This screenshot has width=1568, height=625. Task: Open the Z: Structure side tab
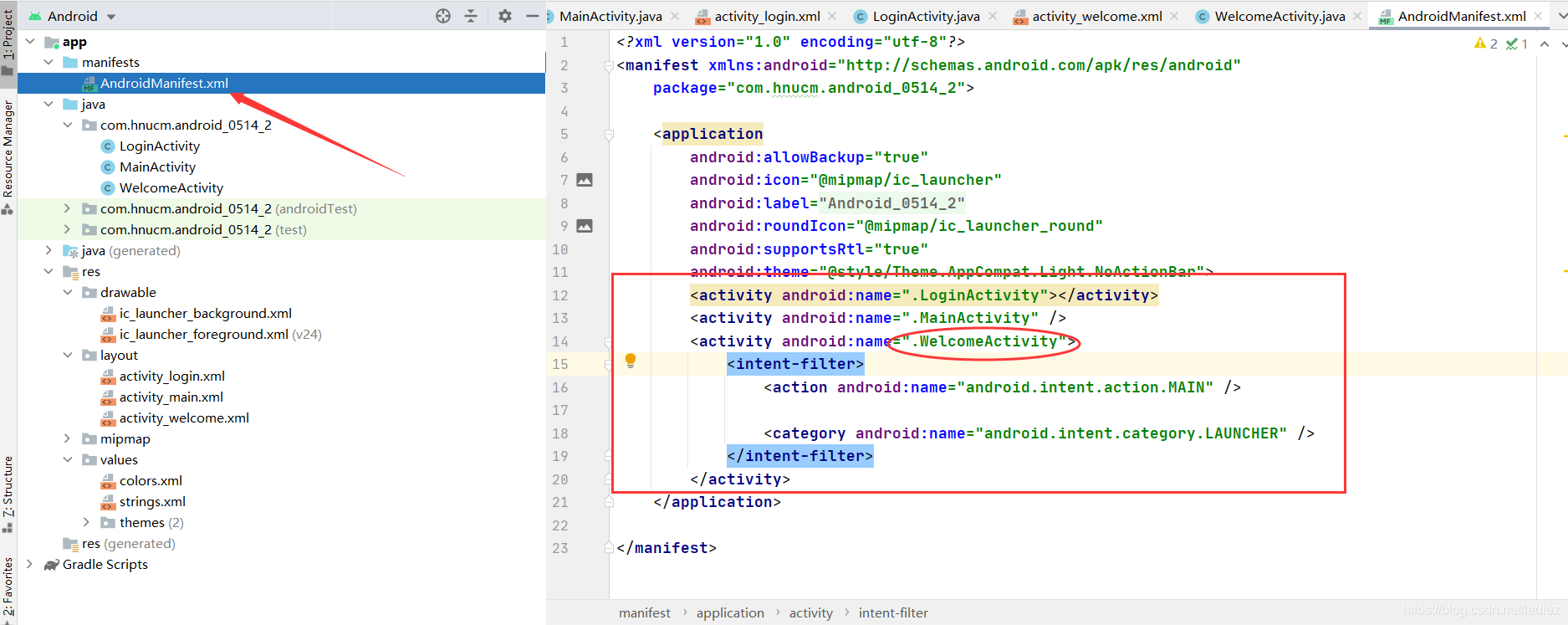8,494
